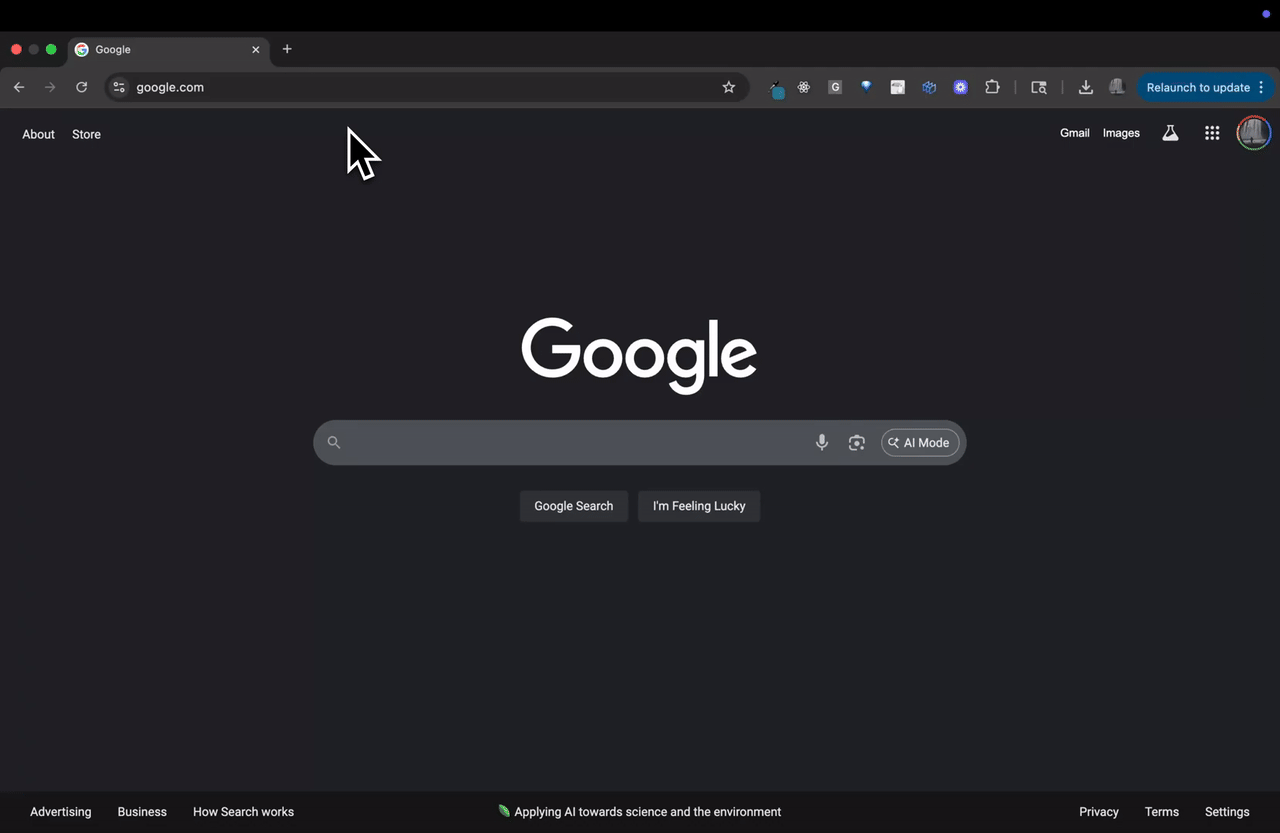Open the Chrome three-dot menu
The height and width of the screenshot is (833, 1280).
[1261, 87]
